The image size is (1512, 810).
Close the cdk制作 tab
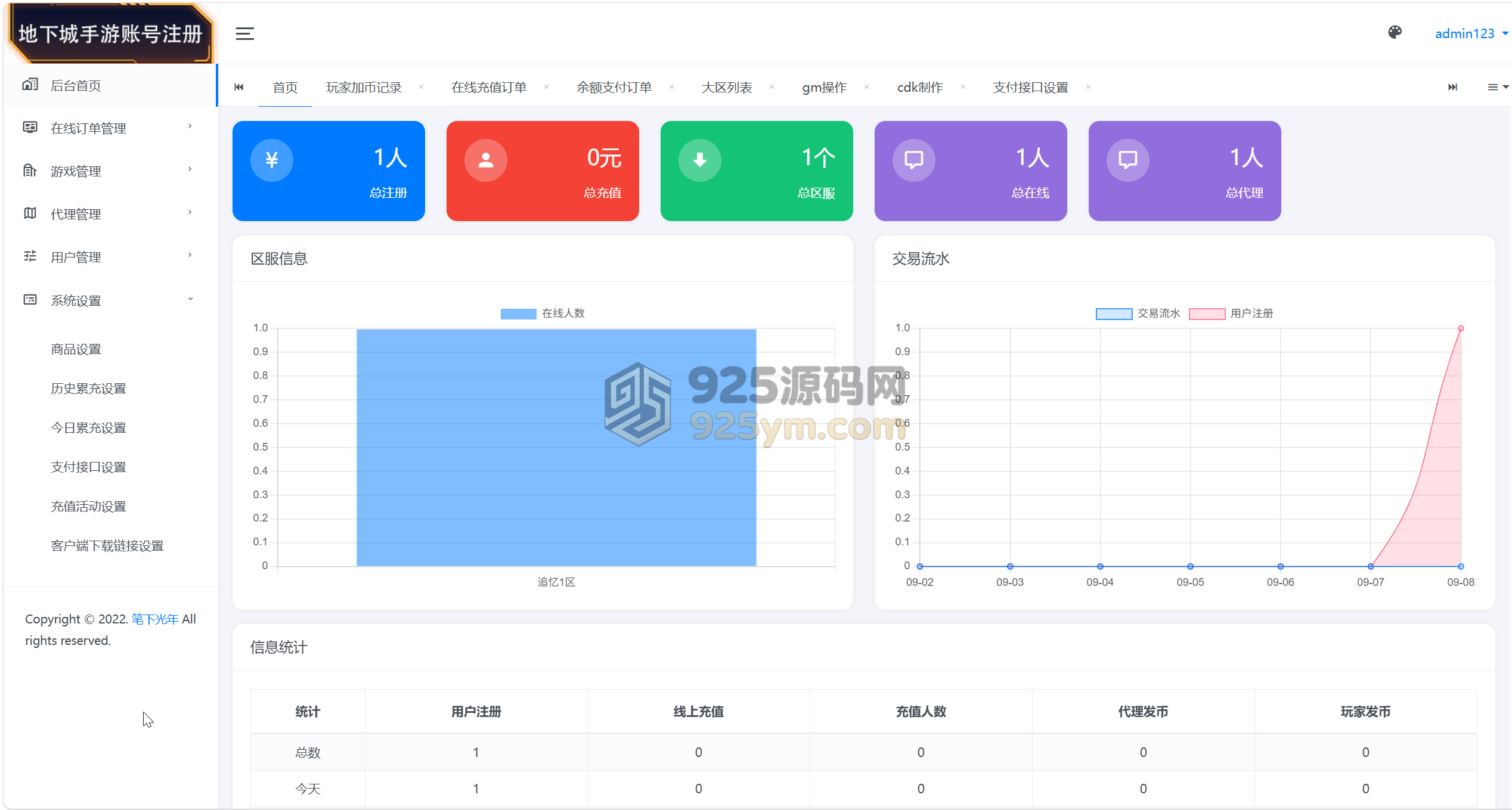point(963,87)
